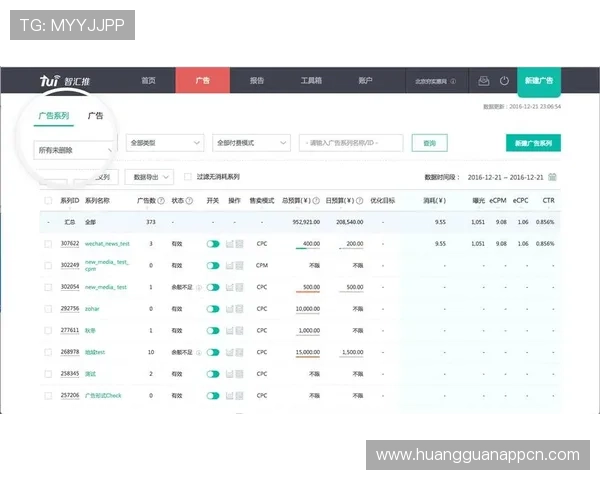Open the report icon for zohar row
Screen dimensions: 600x480
(239, 309)
